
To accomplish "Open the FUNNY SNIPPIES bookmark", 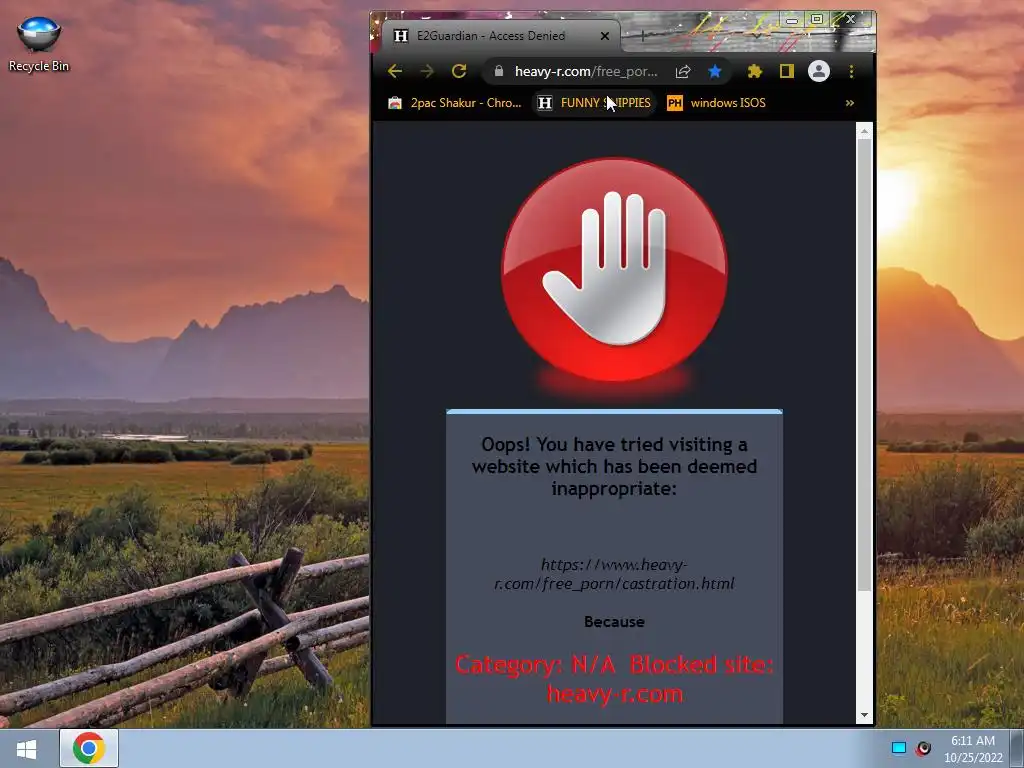I will [594, 103].
